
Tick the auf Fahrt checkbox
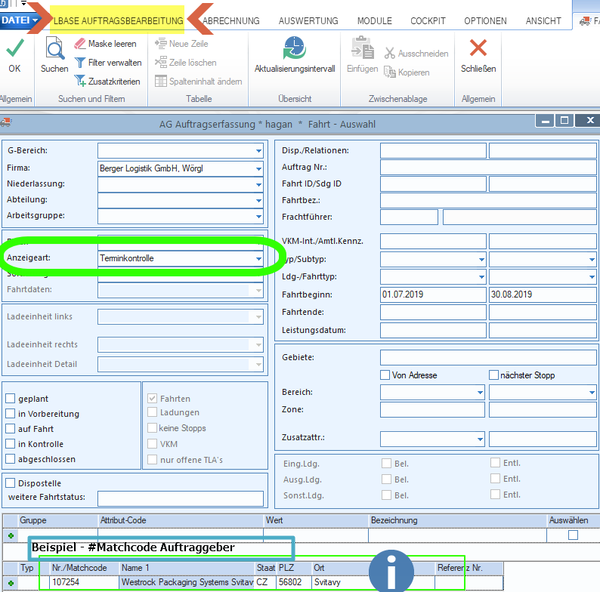tap(10, 429)
